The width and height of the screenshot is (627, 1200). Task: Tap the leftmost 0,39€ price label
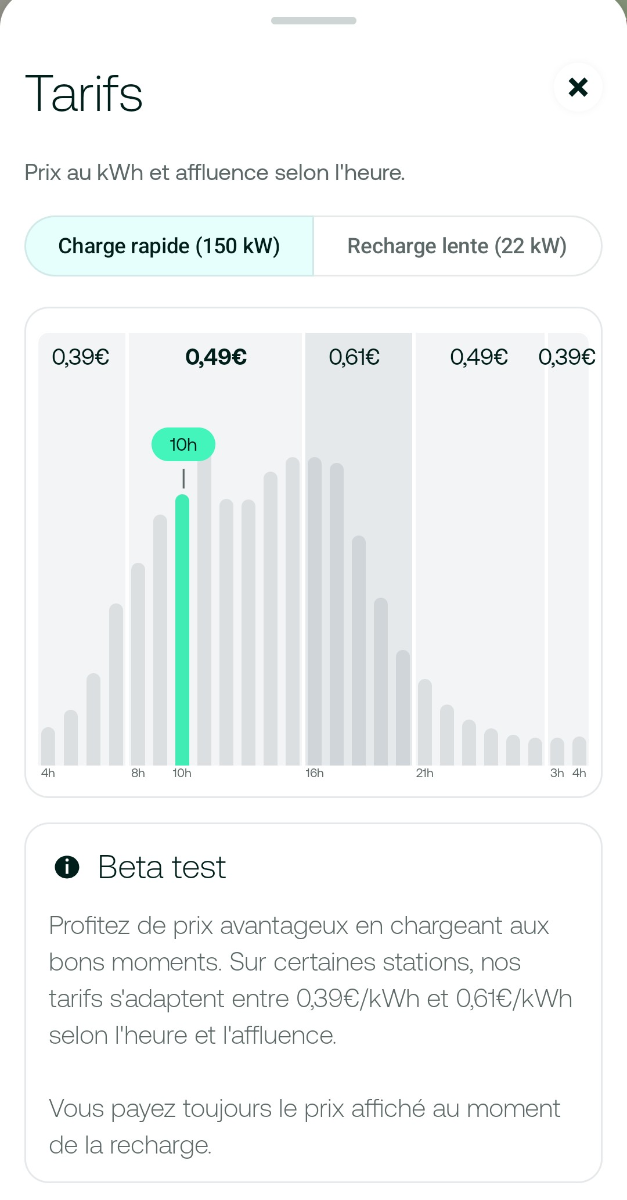(80, 357)
